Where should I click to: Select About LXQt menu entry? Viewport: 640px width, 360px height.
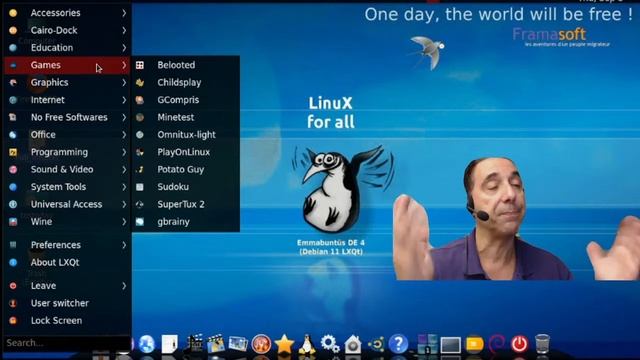[67, 262]
